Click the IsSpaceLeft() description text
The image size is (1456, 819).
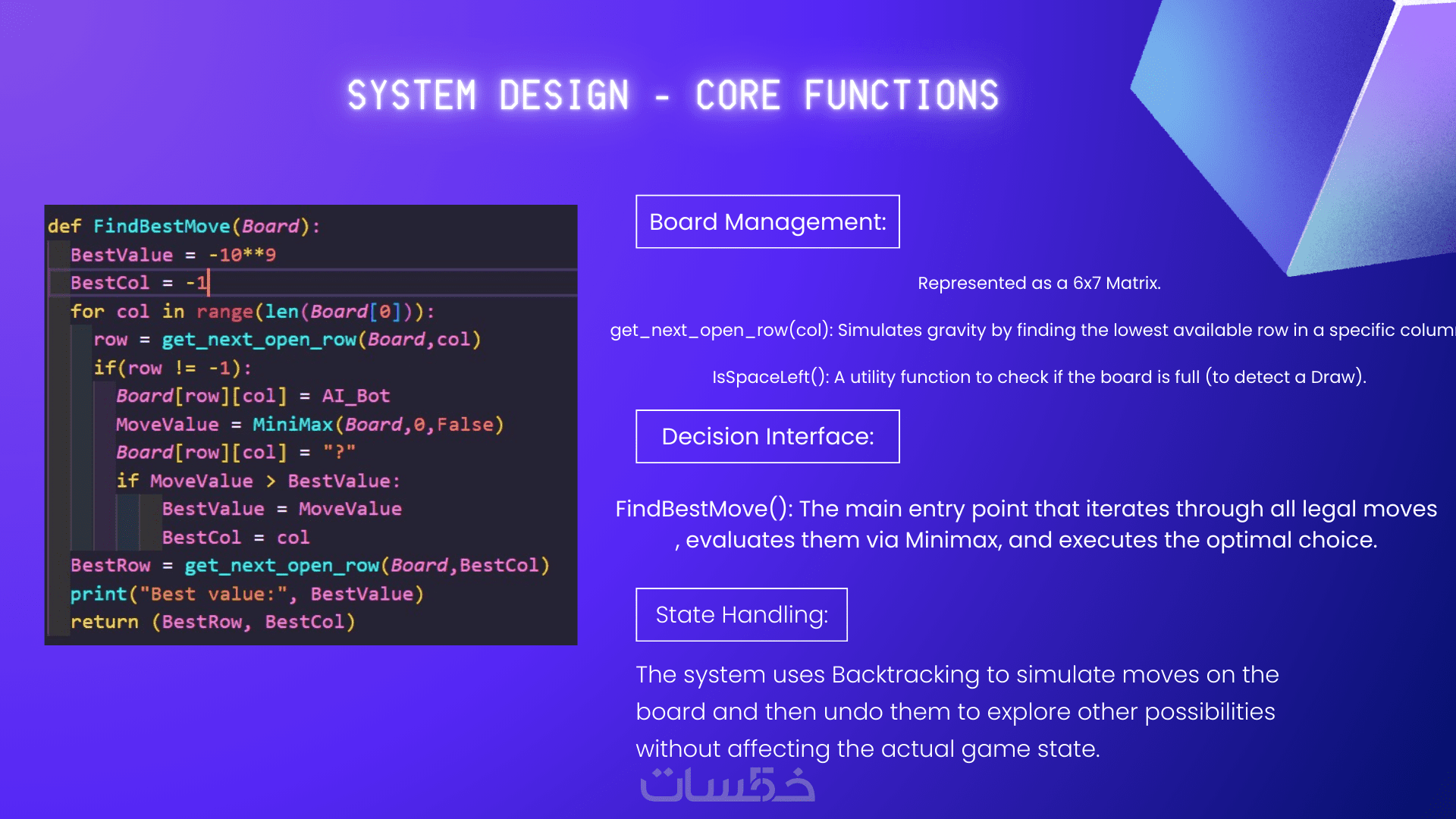click(x=1038, y=377)
